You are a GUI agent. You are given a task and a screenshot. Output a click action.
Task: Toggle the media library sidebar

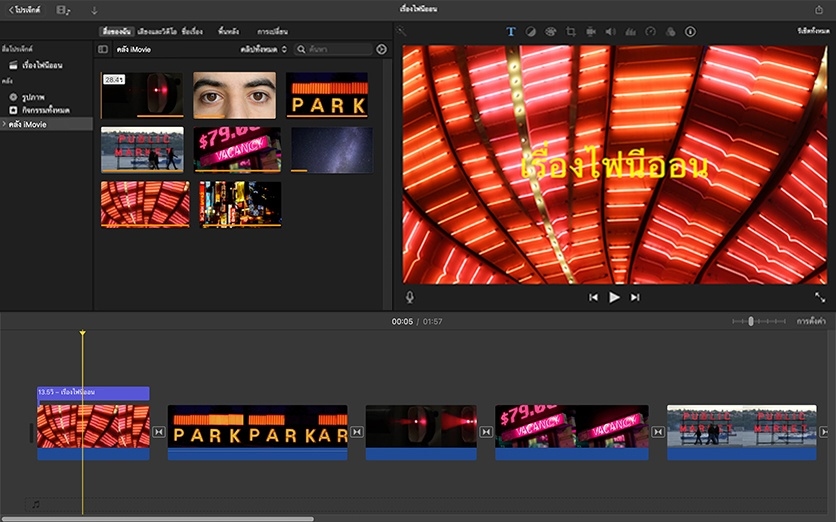(x=103, y=49)
